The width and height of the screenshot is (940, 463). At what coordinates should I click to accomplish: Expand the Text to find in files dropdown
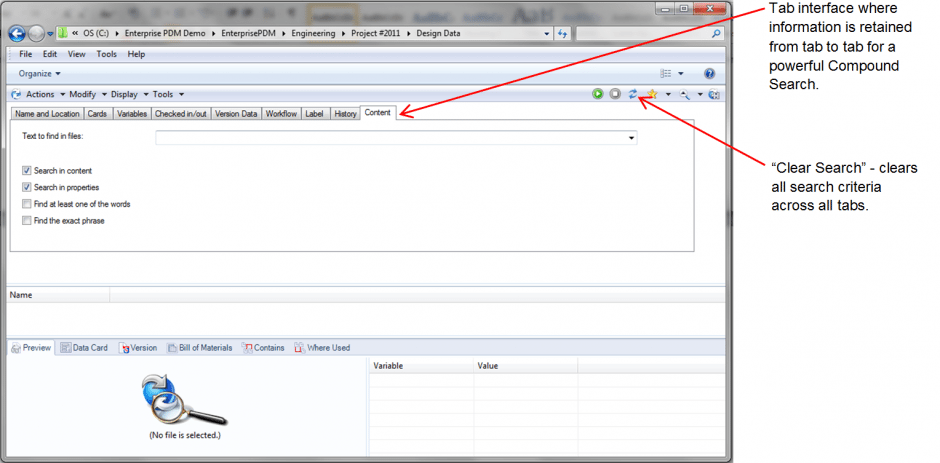click(x=632, y=138)
